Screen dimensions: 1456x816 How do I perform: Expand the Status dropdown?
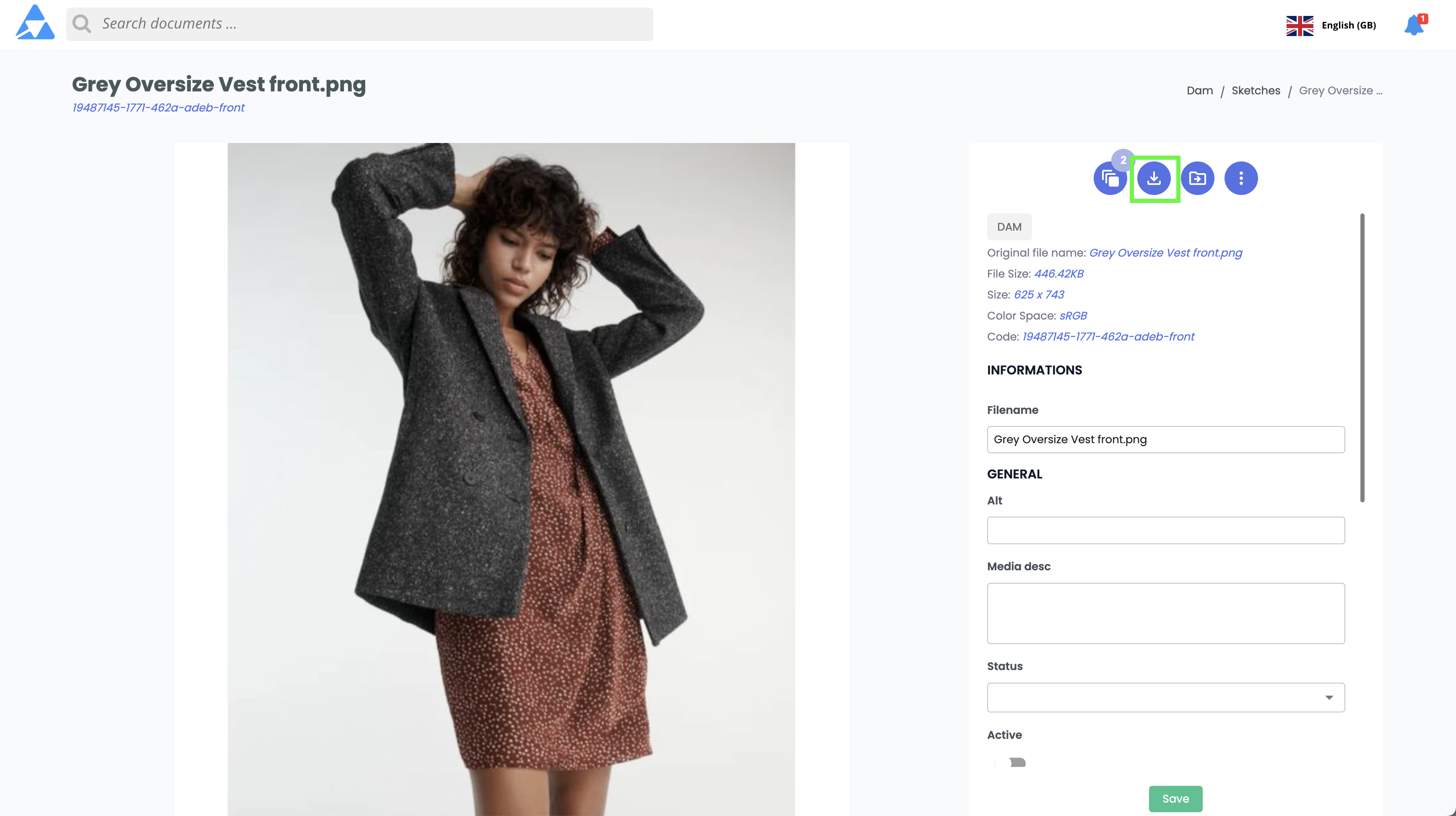pyautogui.click(x=1165, y=697)
